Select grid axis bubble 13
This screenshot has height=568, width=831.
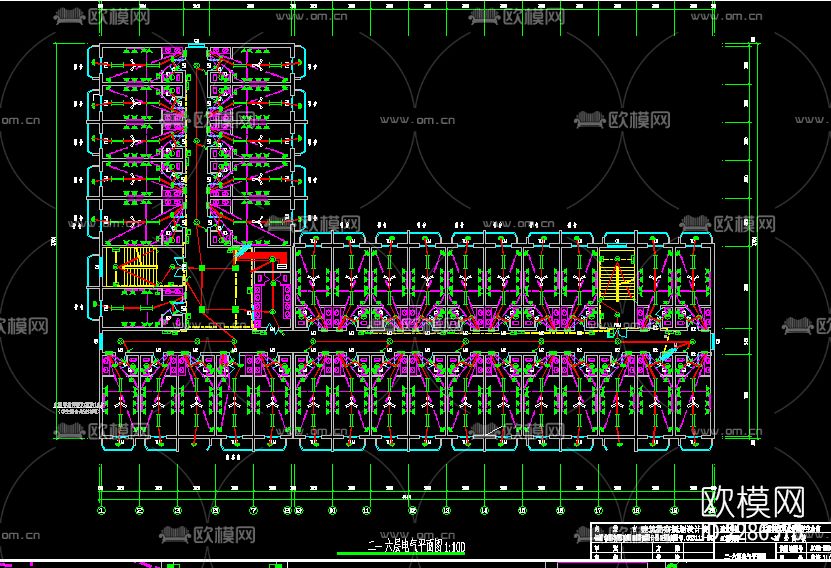tap(446, 510)
